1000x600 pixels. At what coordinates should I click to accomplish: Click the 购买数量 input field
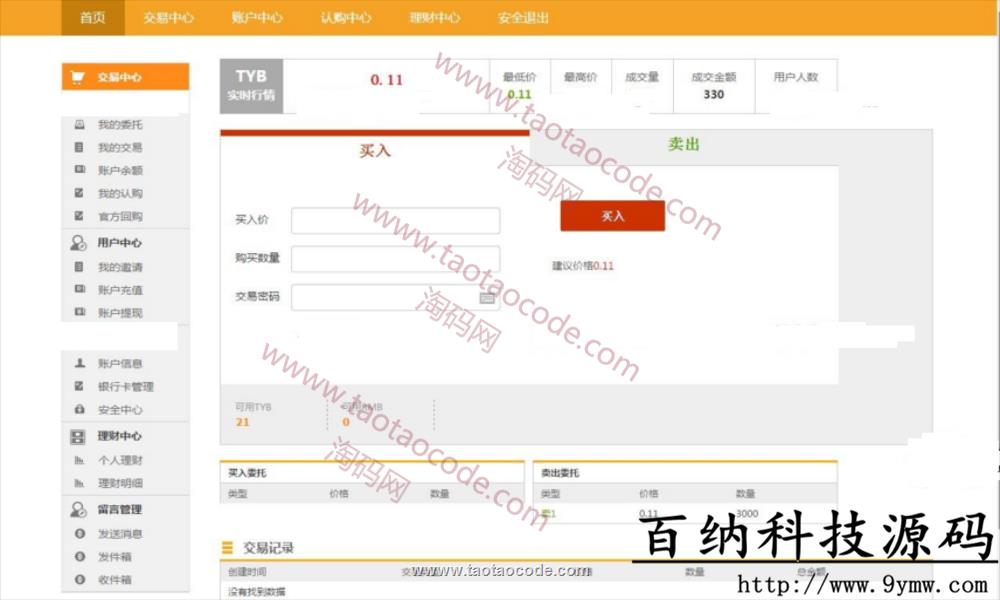pos(395,259)
